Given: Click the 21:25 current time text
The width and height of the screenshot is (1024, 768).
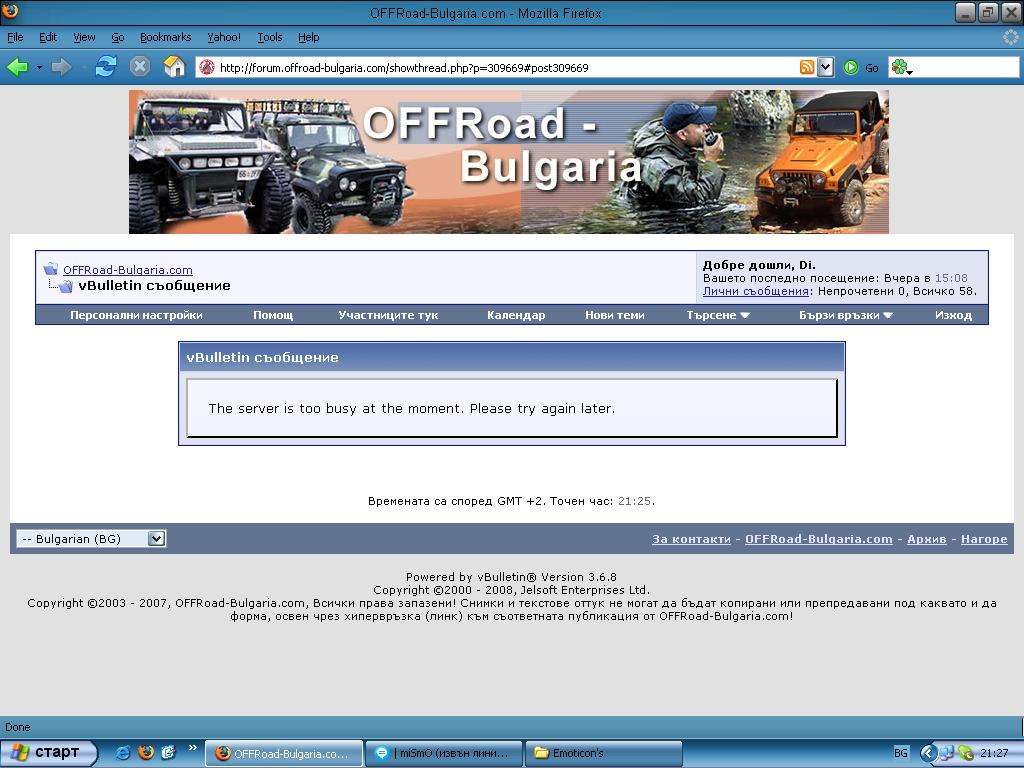Looking at the screenshot, I should tap(634, 501).
